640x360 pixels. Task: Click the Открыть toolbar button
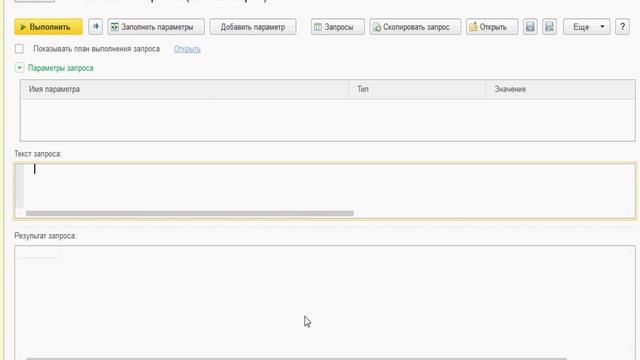coord(492,27)
